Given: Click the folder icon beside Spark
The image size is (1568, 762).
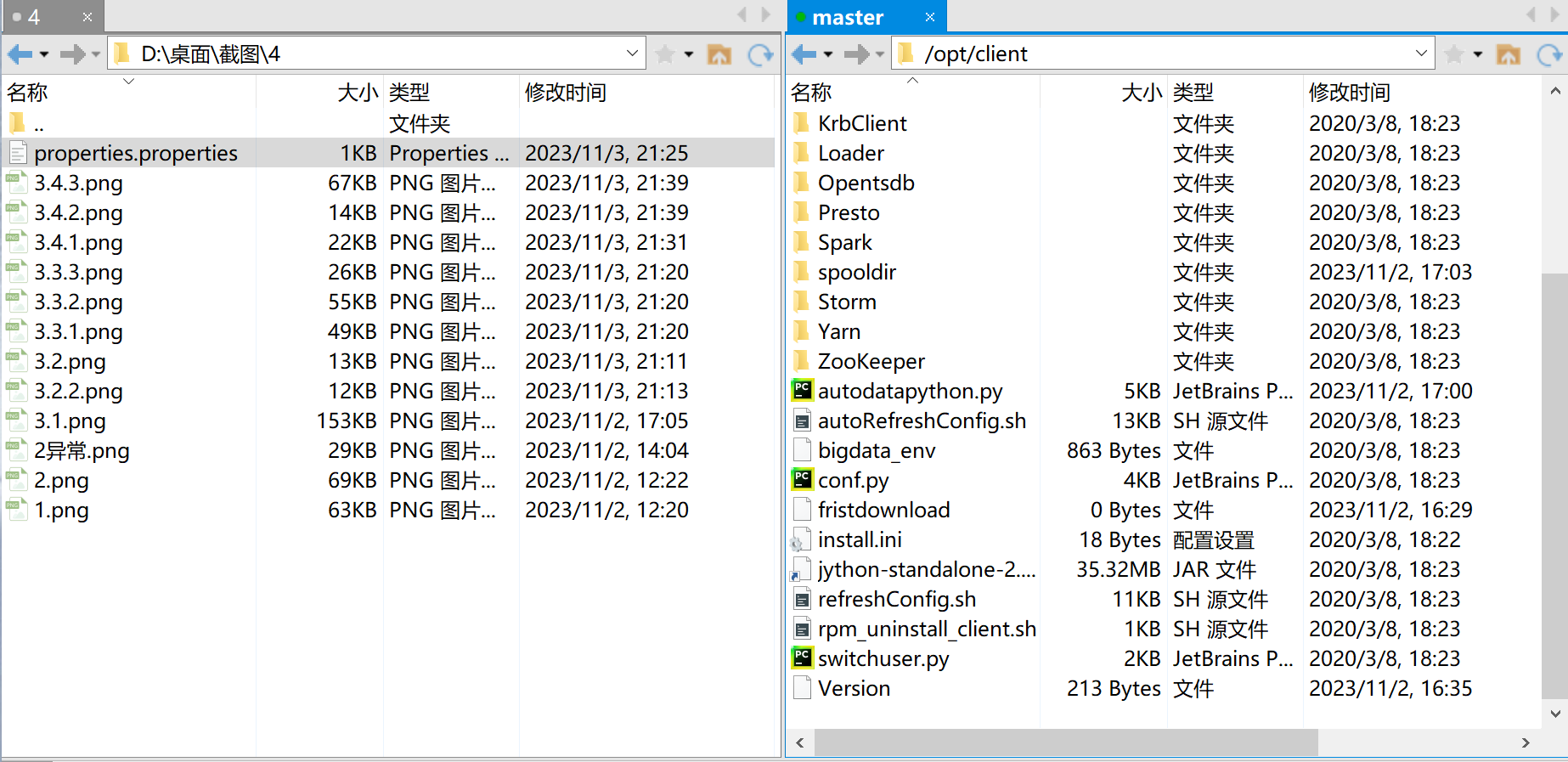Looking at the screenshot, I should click(801, 242).
